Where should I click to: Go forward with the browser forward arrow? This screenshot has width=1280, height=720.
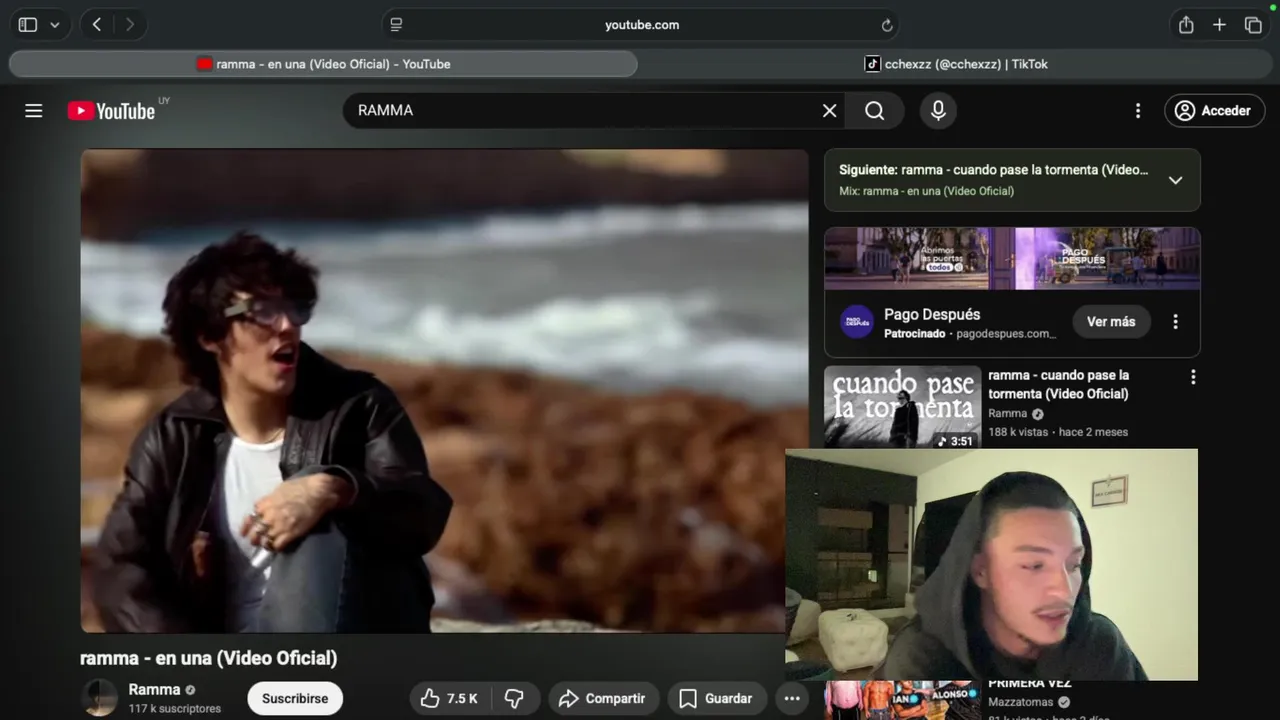tap(130, 25)
